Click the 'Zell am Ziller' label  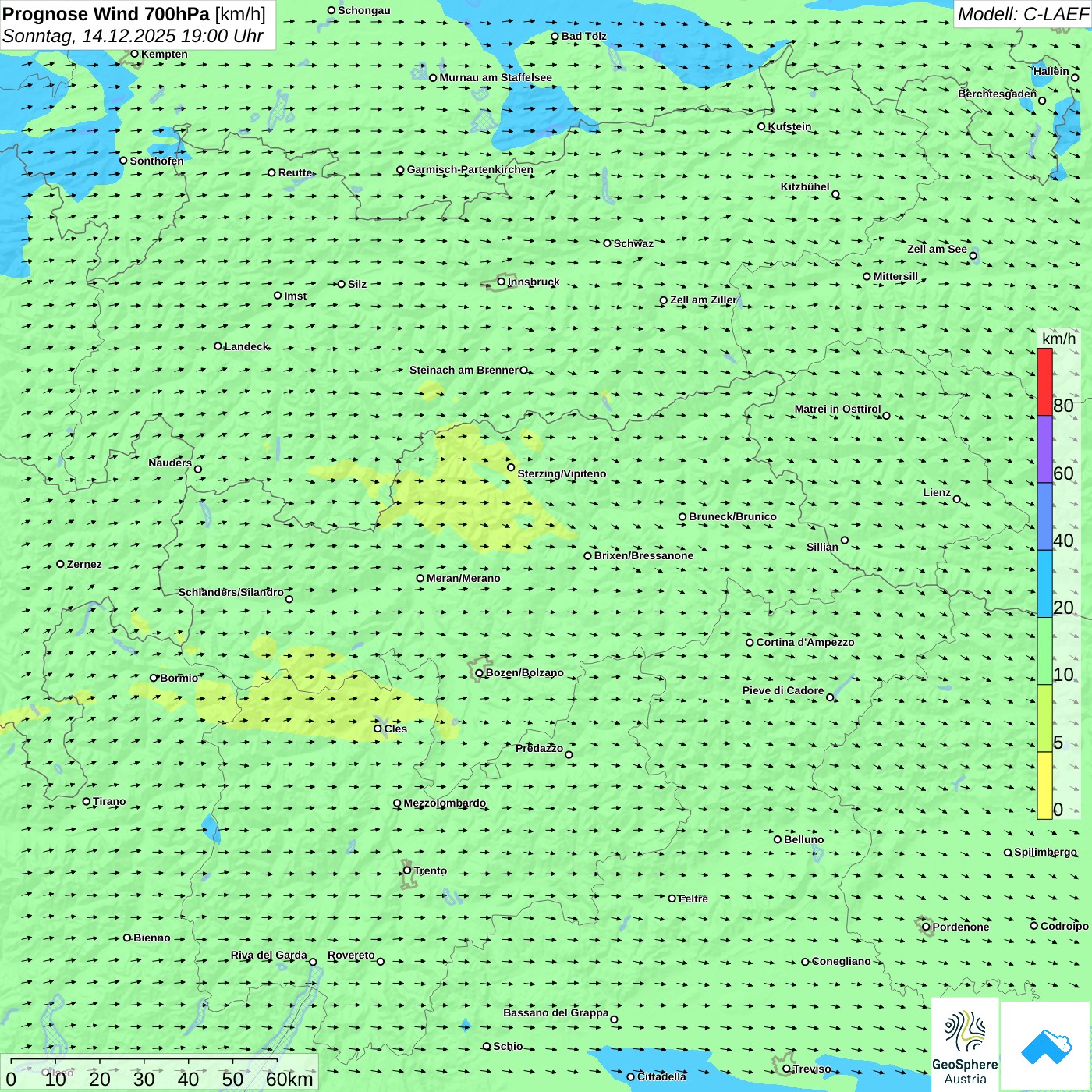click(x=704, y=300)
